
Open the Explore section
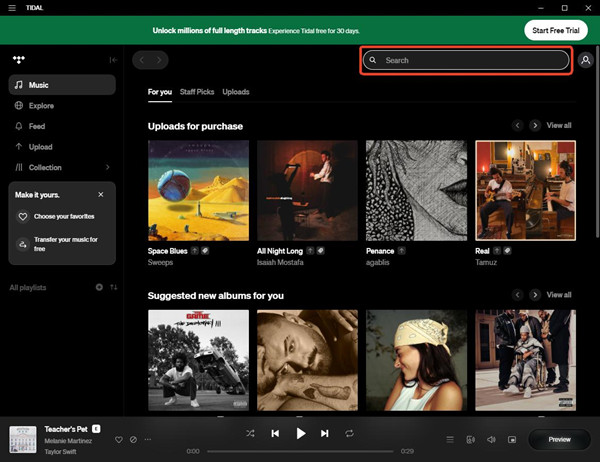pyautogui.click(x=62, y=106)
